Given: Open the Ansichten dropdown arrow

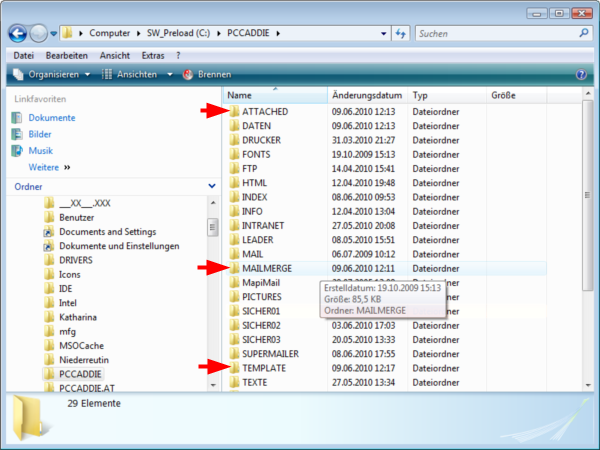Looking at the screenshot, I should [170, 75].
